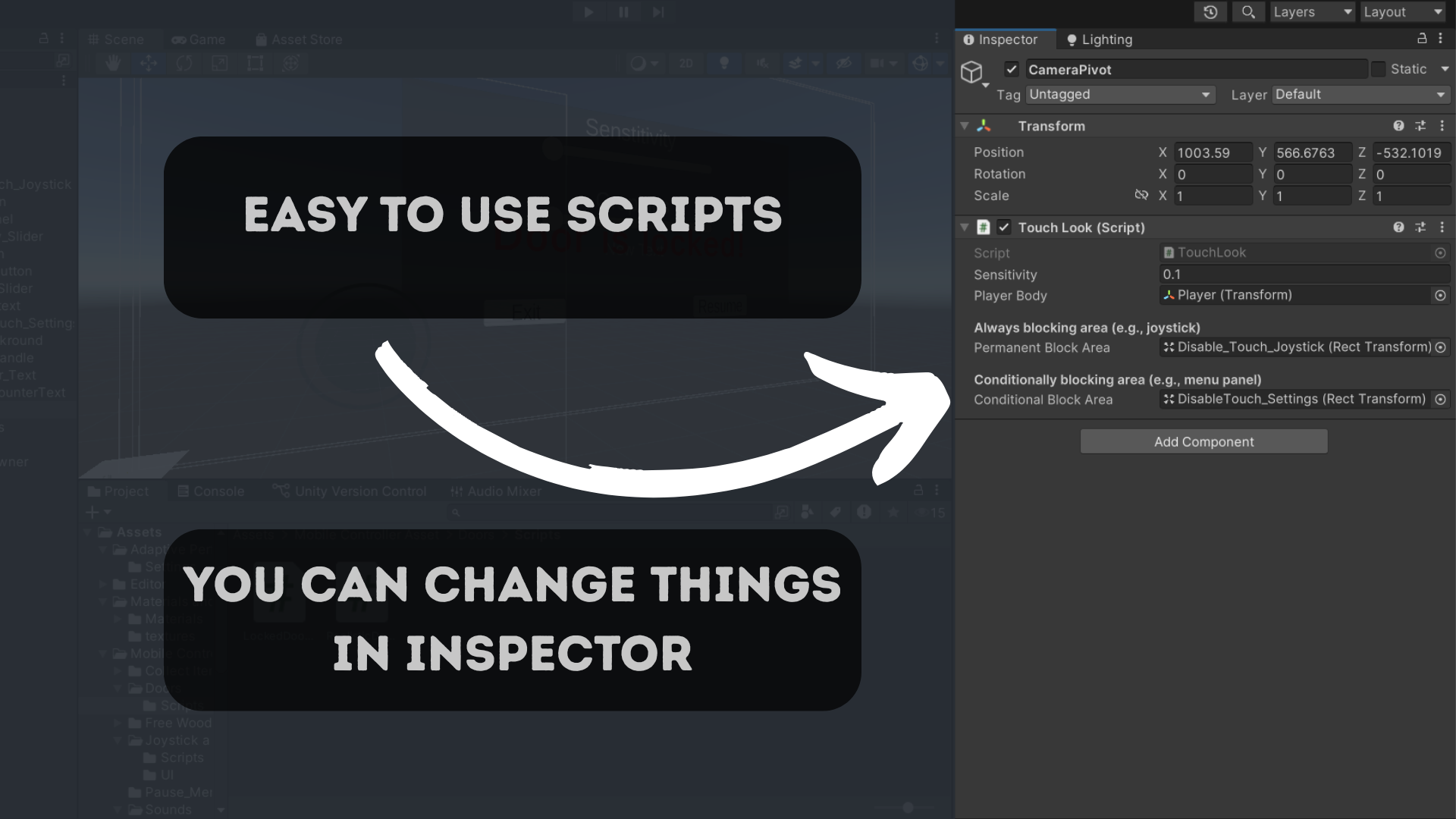Disable the Touch Look script checkbox

coord(1004,227)
